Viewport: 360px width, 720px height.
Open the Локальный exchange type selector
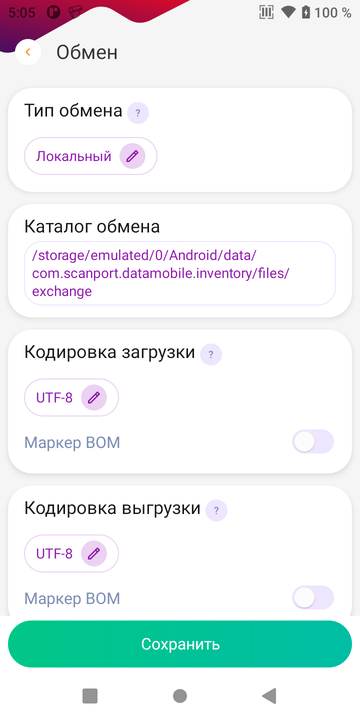coord(91,157)
